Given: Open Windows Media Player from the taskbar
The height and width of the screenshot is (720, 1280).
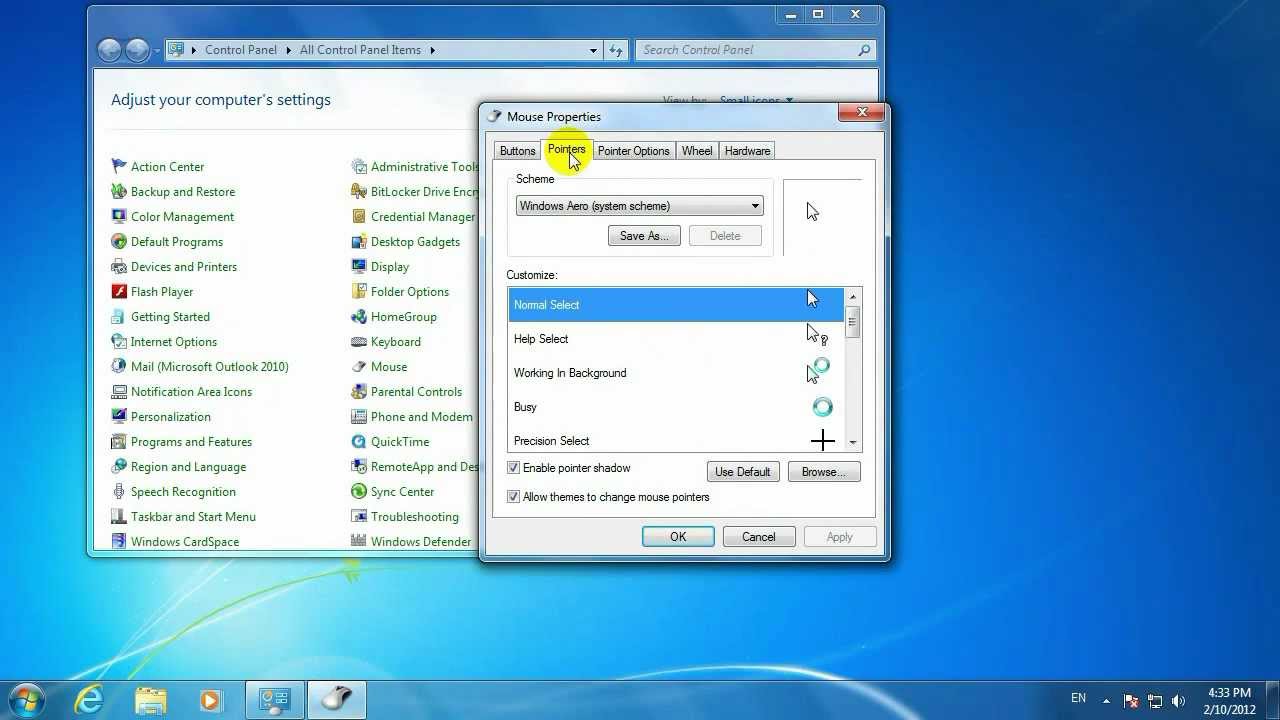Looking at the screenshot, I should click(210, 700).
